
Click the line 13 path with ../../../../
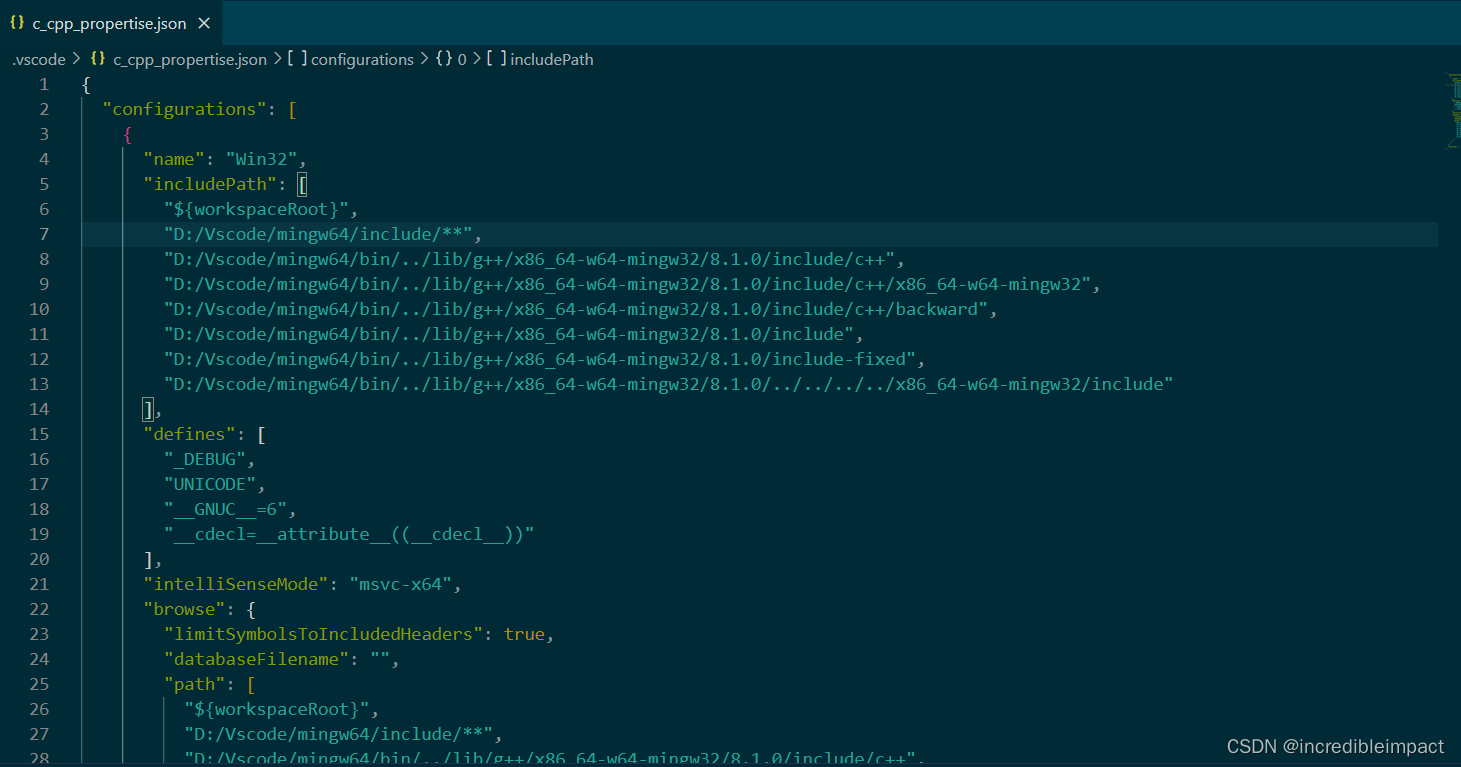[668, 384]
